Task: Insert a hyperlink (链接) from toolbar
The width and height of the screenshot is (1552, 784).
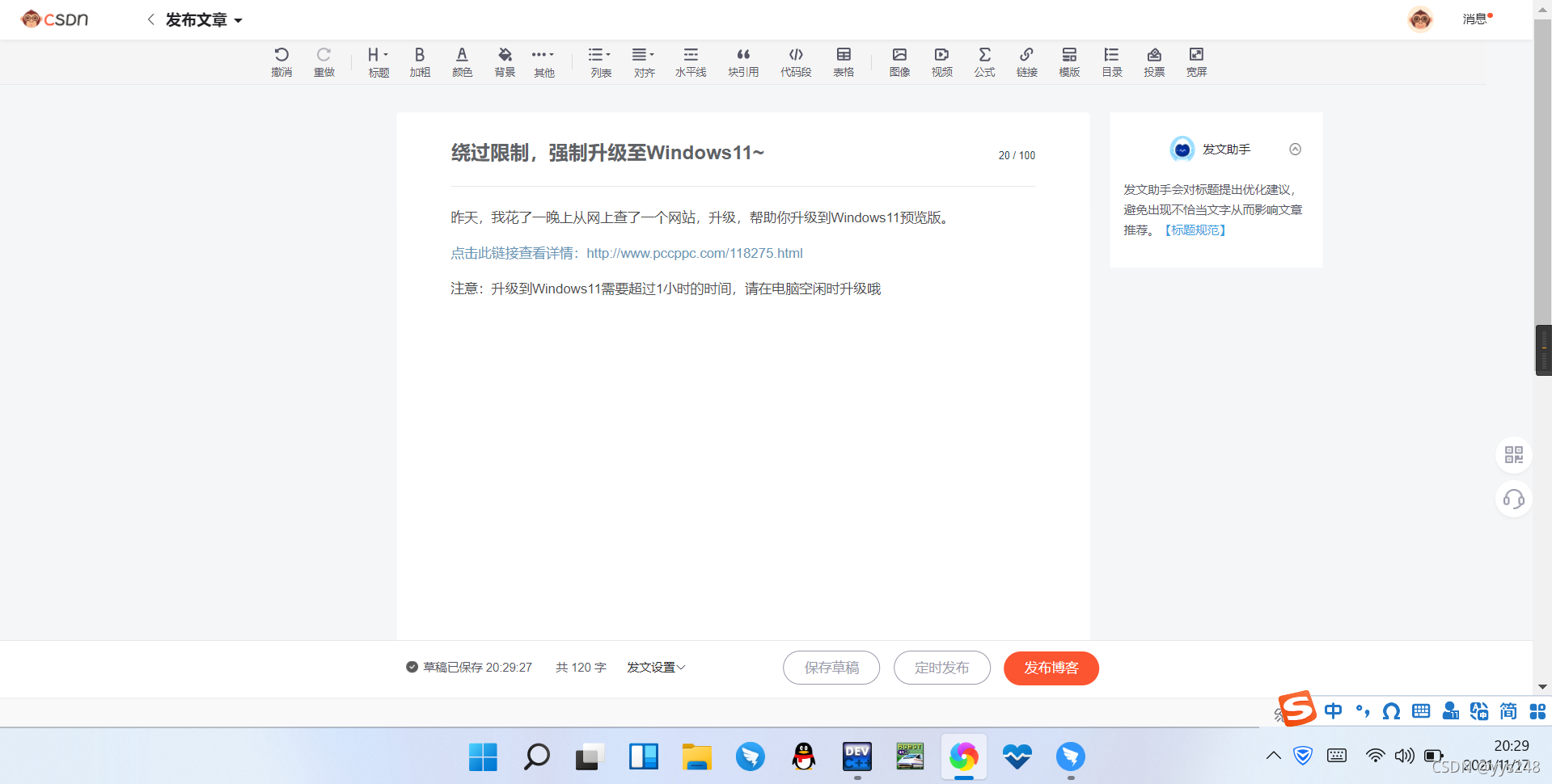Action: tap(1027, 62)
